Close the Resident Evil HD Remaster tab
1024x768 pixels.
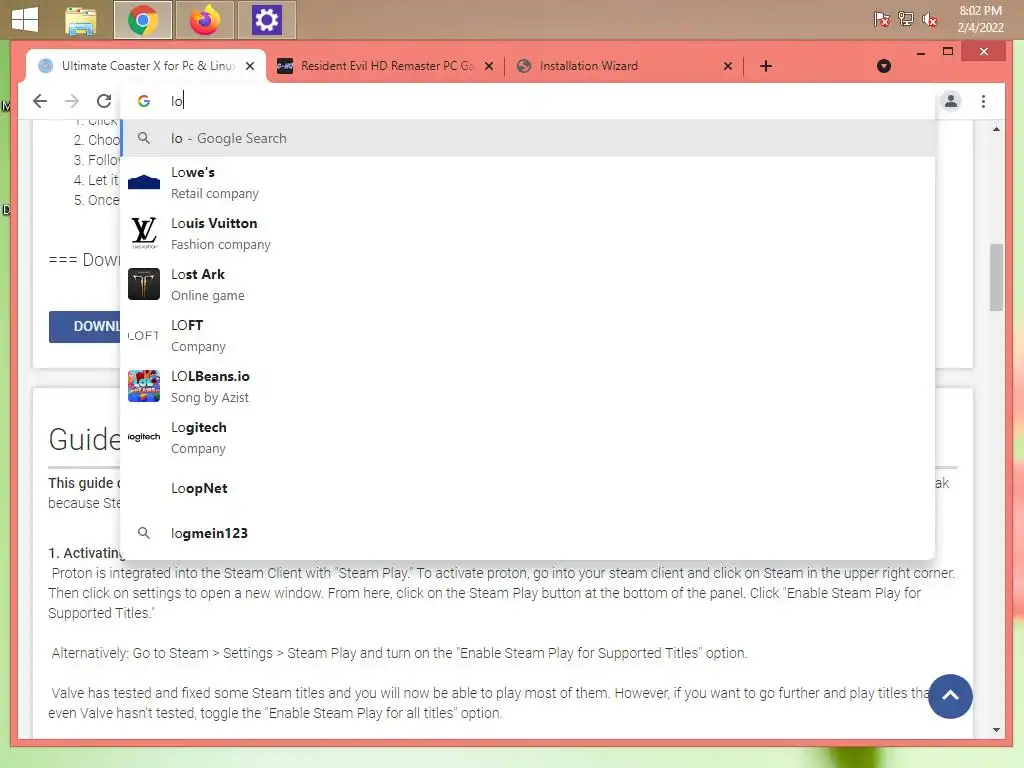(488, 66)
